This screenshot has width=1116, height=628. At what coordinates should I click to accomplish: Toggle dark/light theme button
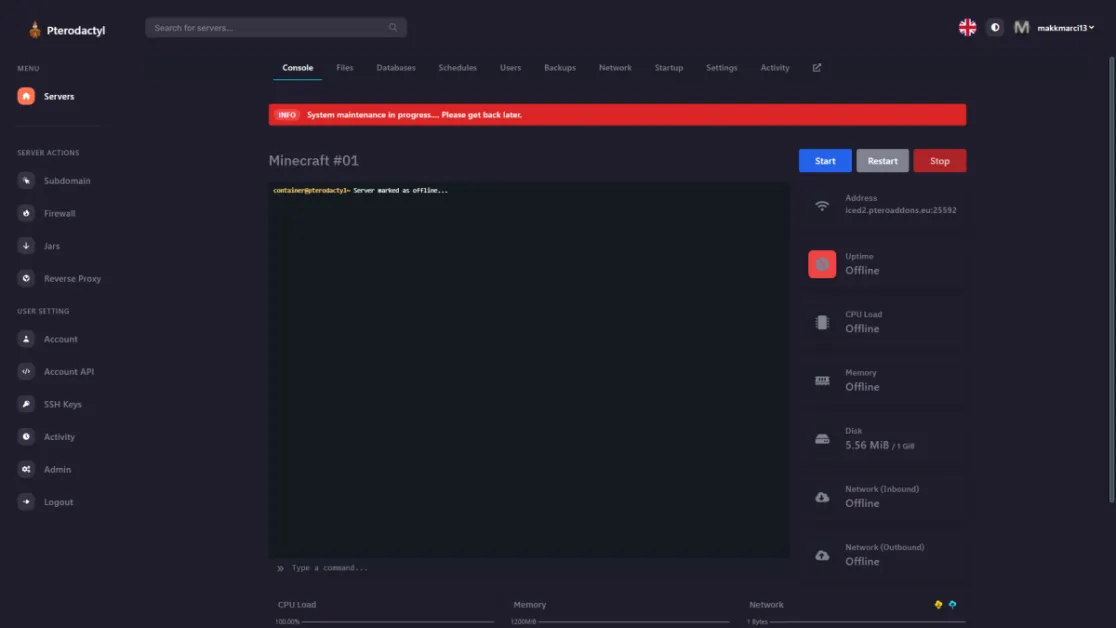tap(995, 28)
